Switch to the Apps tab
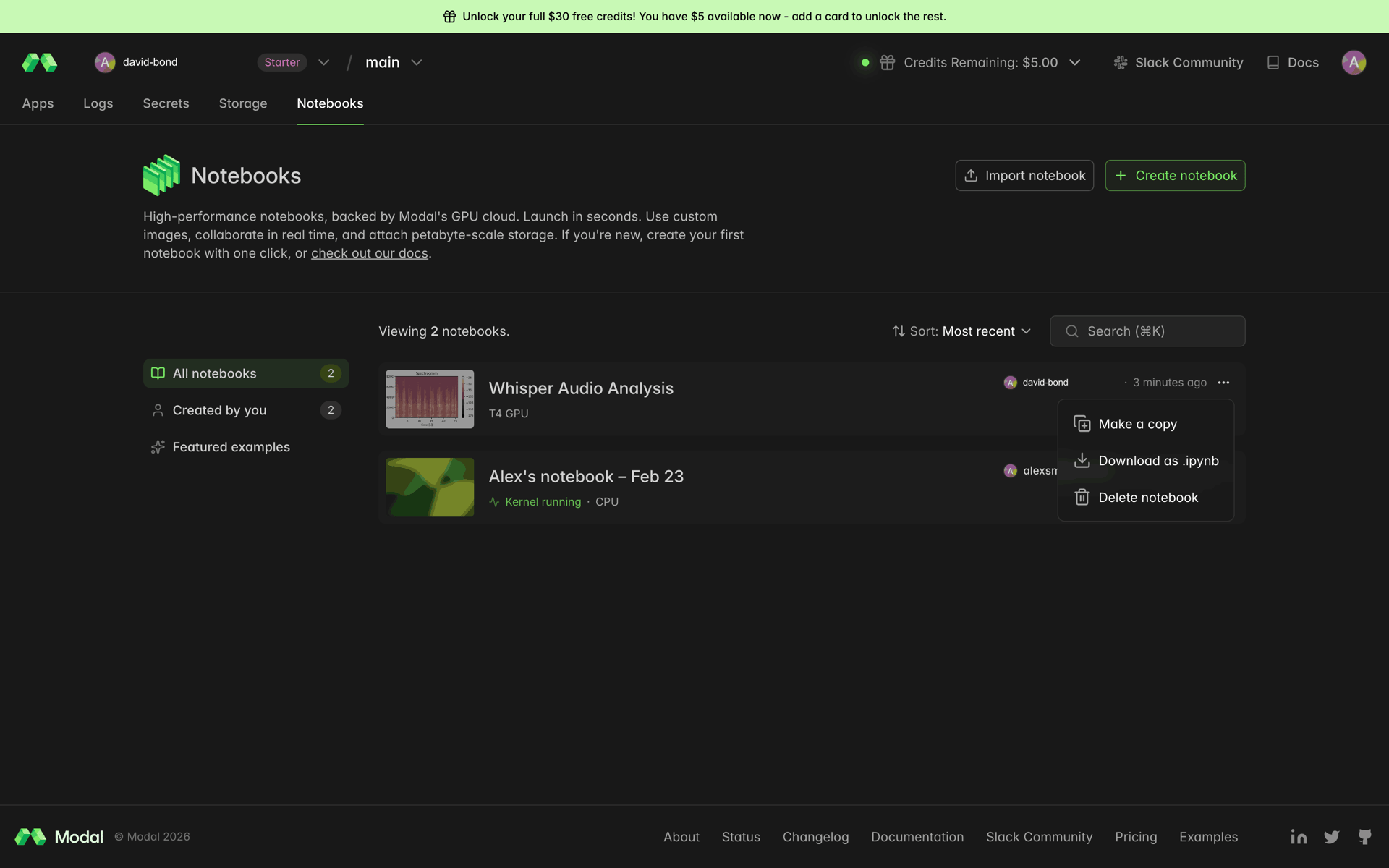The image size is (1389, 868). [38, 103]
